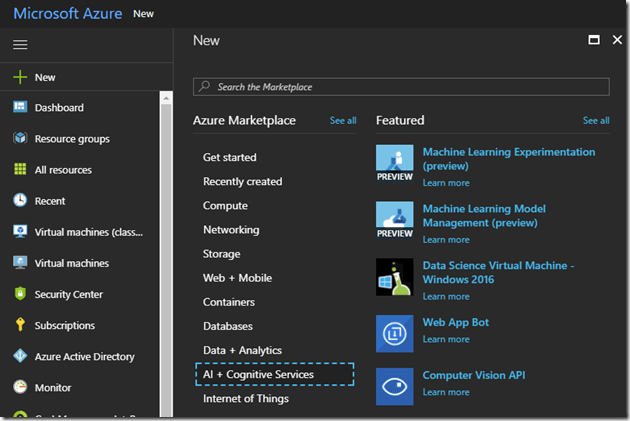Viewport: 630px width, 421px height.
Task: Toggle the hamburger menu in sidebar
Action: pyautogui.click(x=20, y=45)
